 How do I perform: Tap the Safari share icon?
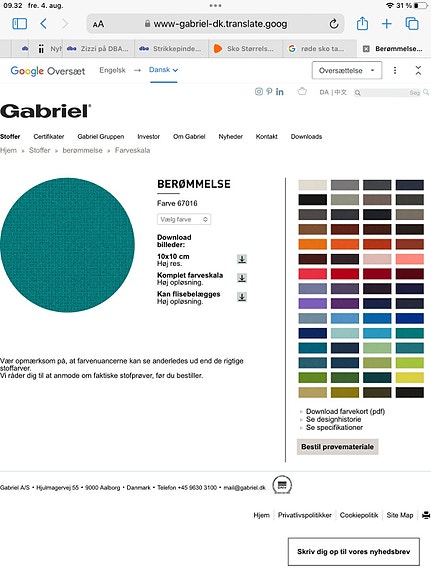tap(362, 23)
